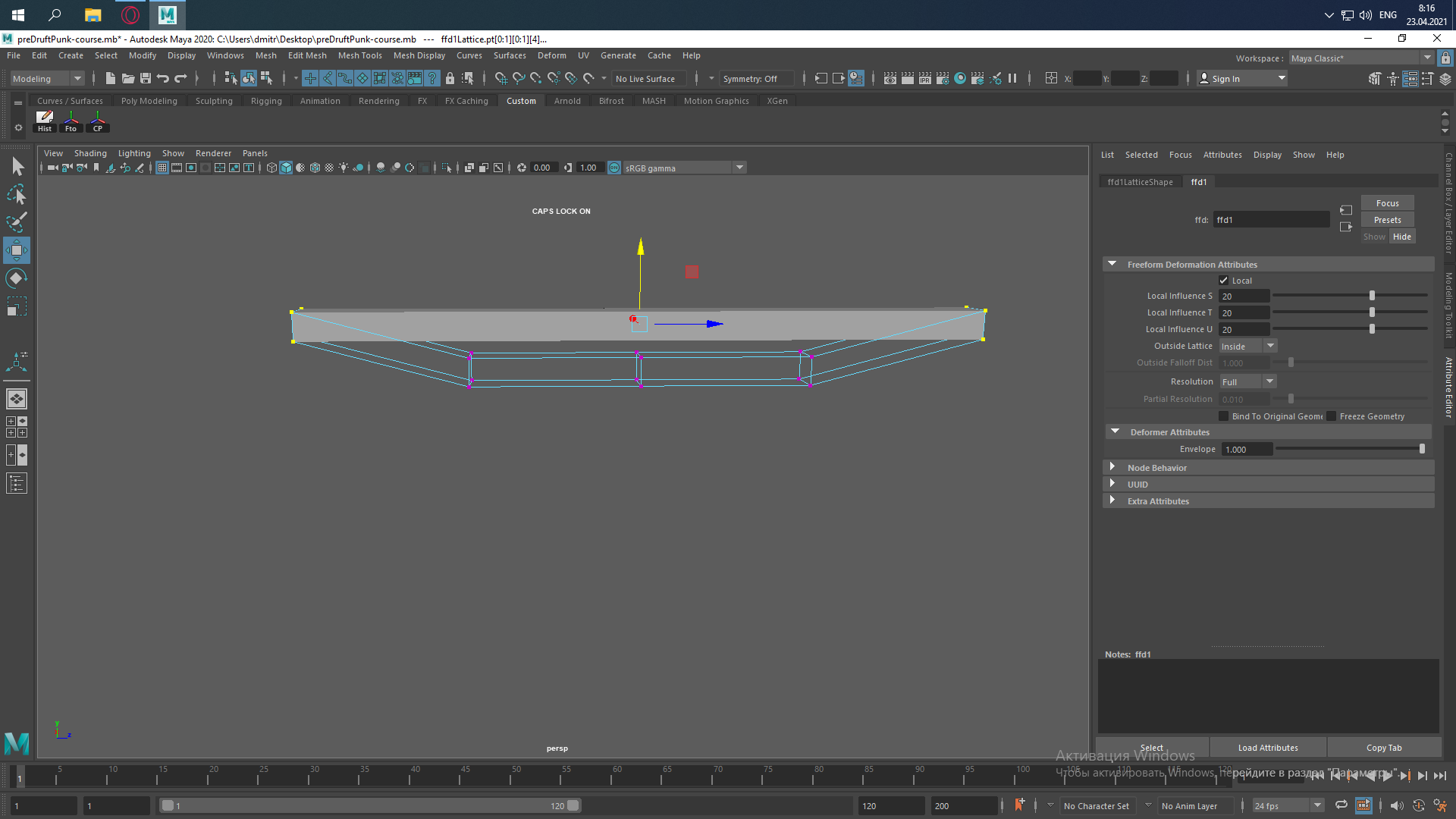The width and height of the screenshot is (1456, 819).
Task: Save the current scene via disk icon
Action: 146,78
